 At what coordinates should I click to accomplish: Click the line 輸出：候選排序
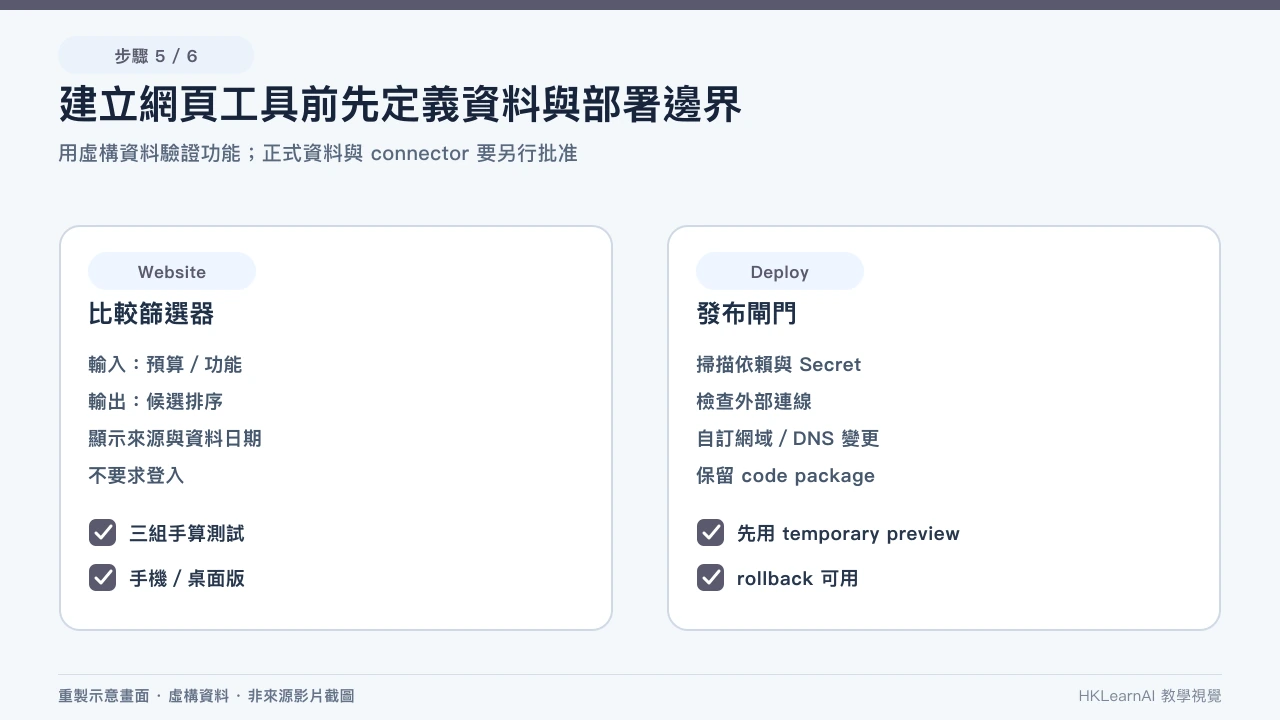(155, 401)
